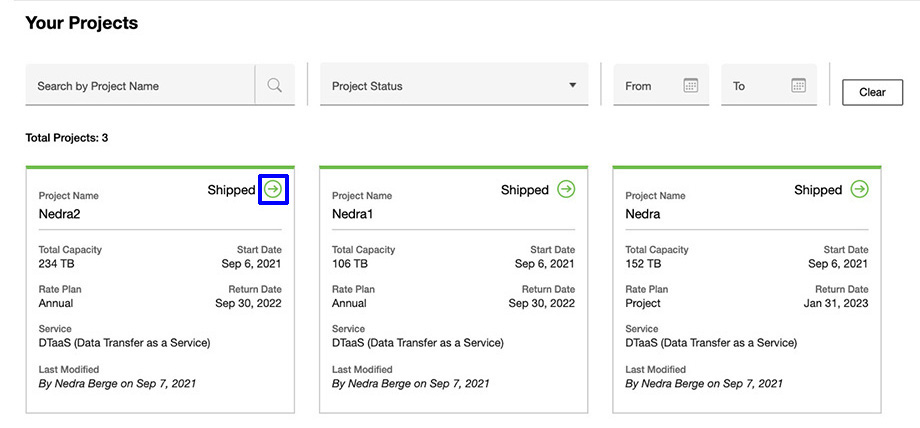The width and height of the screenshot is (920, 428).
Task: Click the search magnifier icon
Action: point(274,86)
